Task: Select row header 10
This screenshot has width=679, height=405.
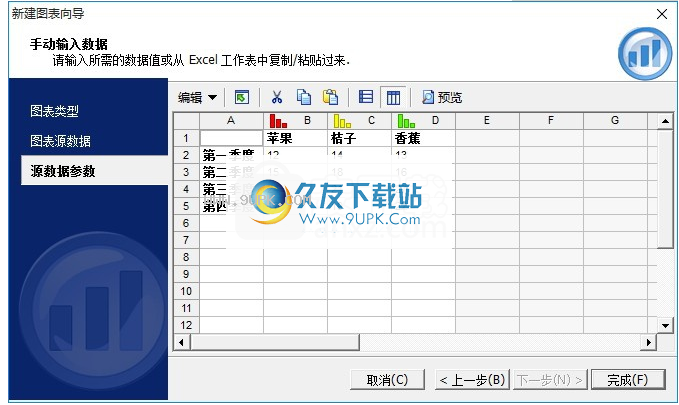Action: [186, 291]
